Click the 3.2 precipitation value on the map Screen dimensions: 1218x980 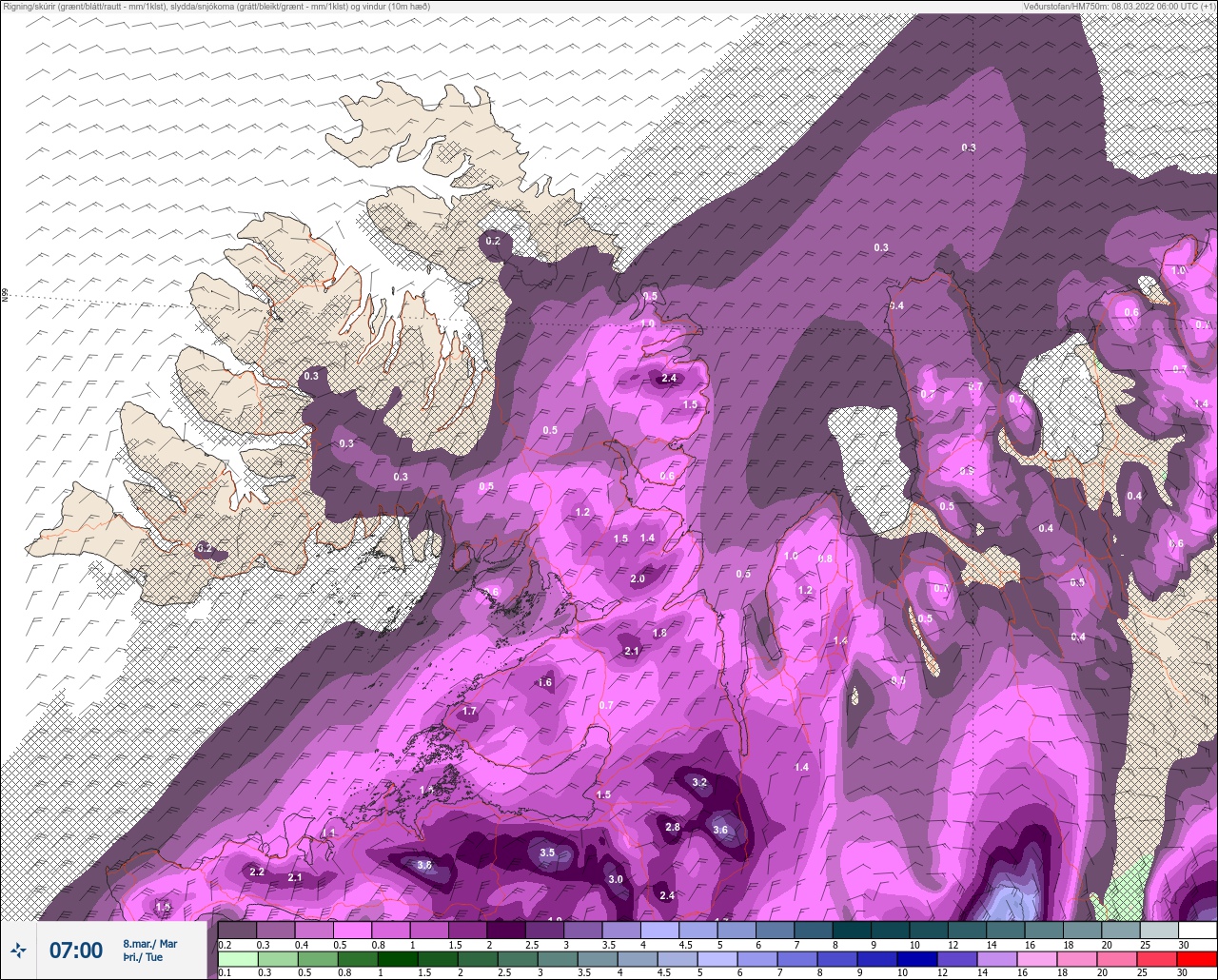click(699, 783)
